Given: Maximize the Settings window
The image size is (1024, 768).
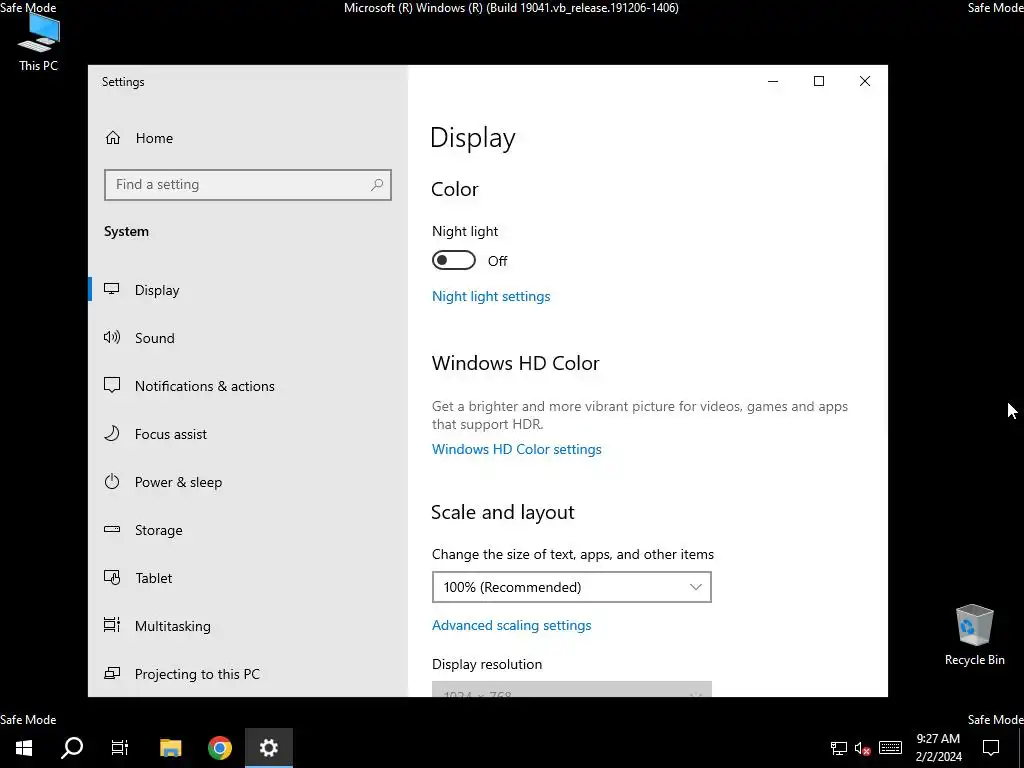Looking at the screenshot, I should click(819, 81).
